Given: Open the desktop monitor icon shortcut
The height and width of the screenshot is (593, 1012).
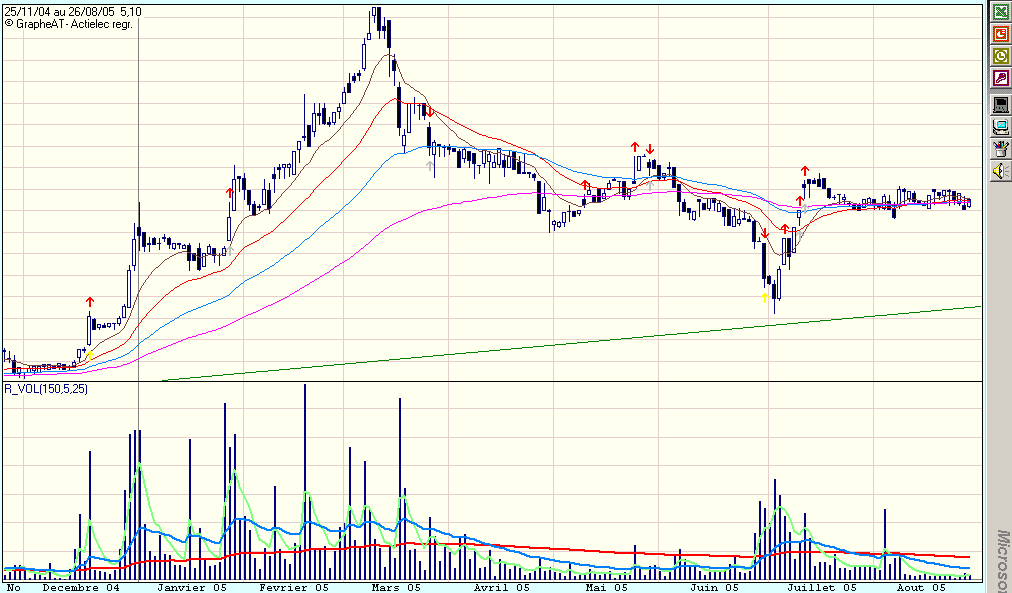Looking at the screenshot, I should (x=1000, y=127).
